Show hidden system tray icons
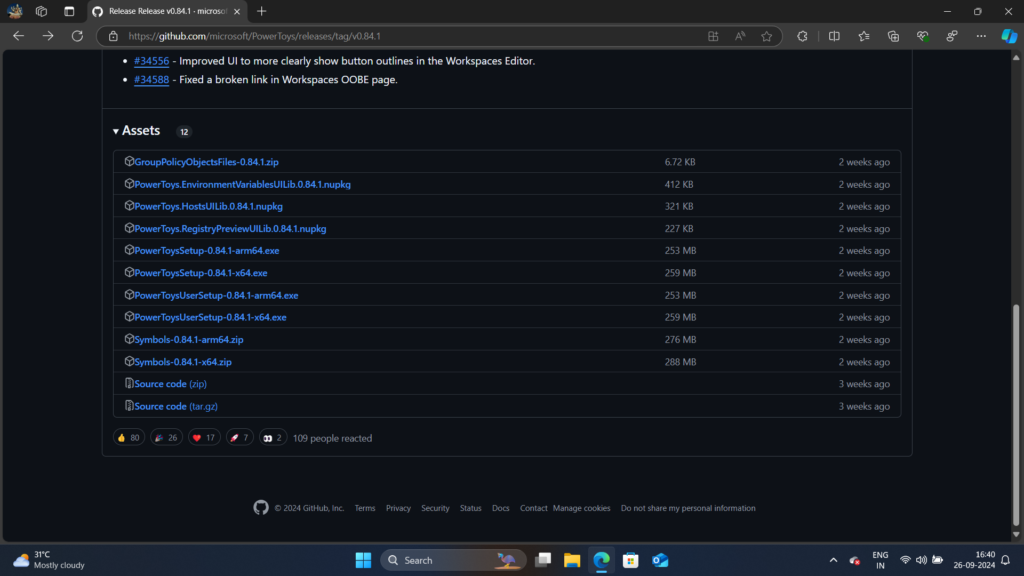Viewport: 1024px width, 576px height. 833,560
